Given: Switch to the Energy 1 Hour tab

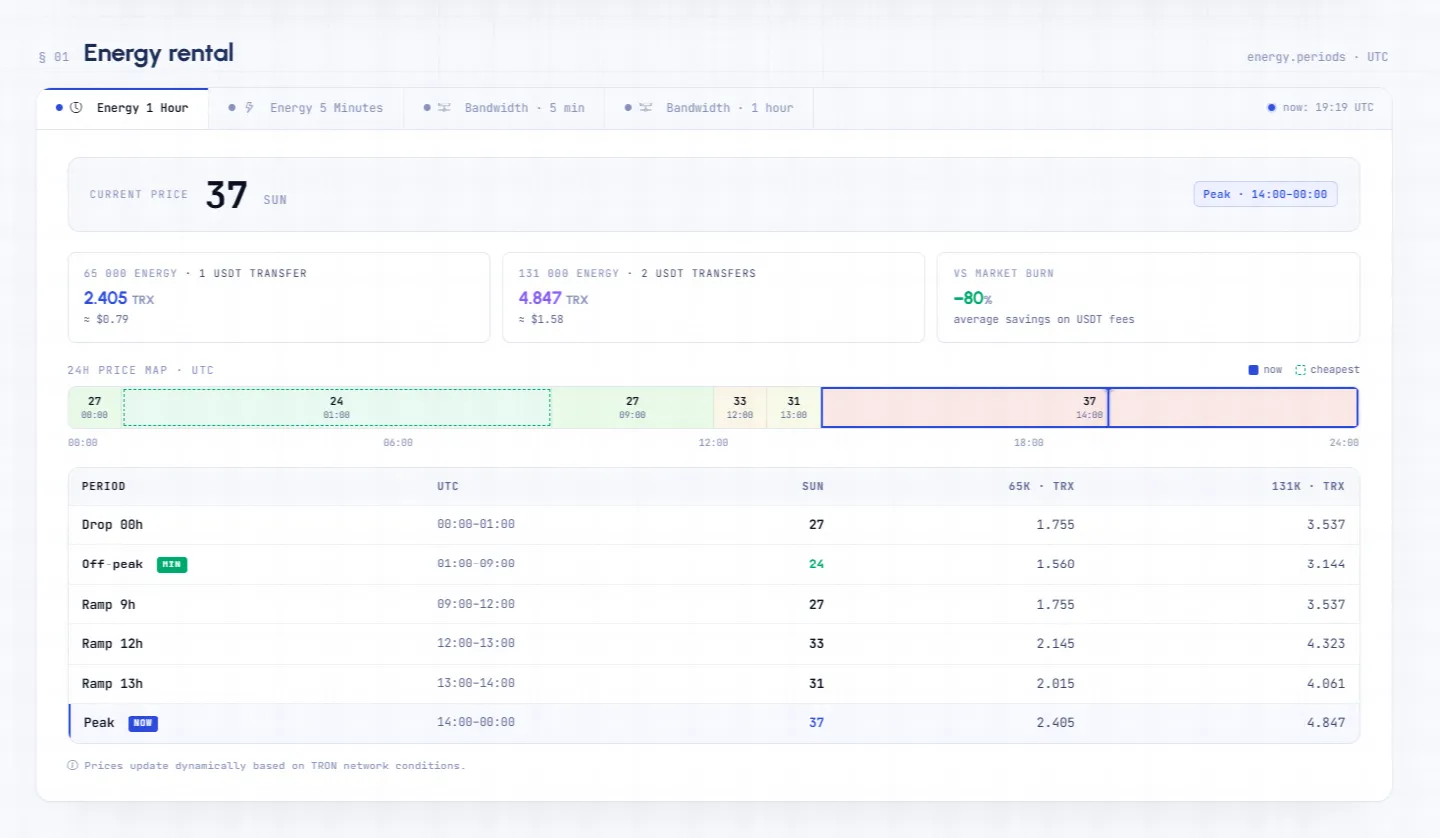Looking at the screenshot, I should pos(122,108).
